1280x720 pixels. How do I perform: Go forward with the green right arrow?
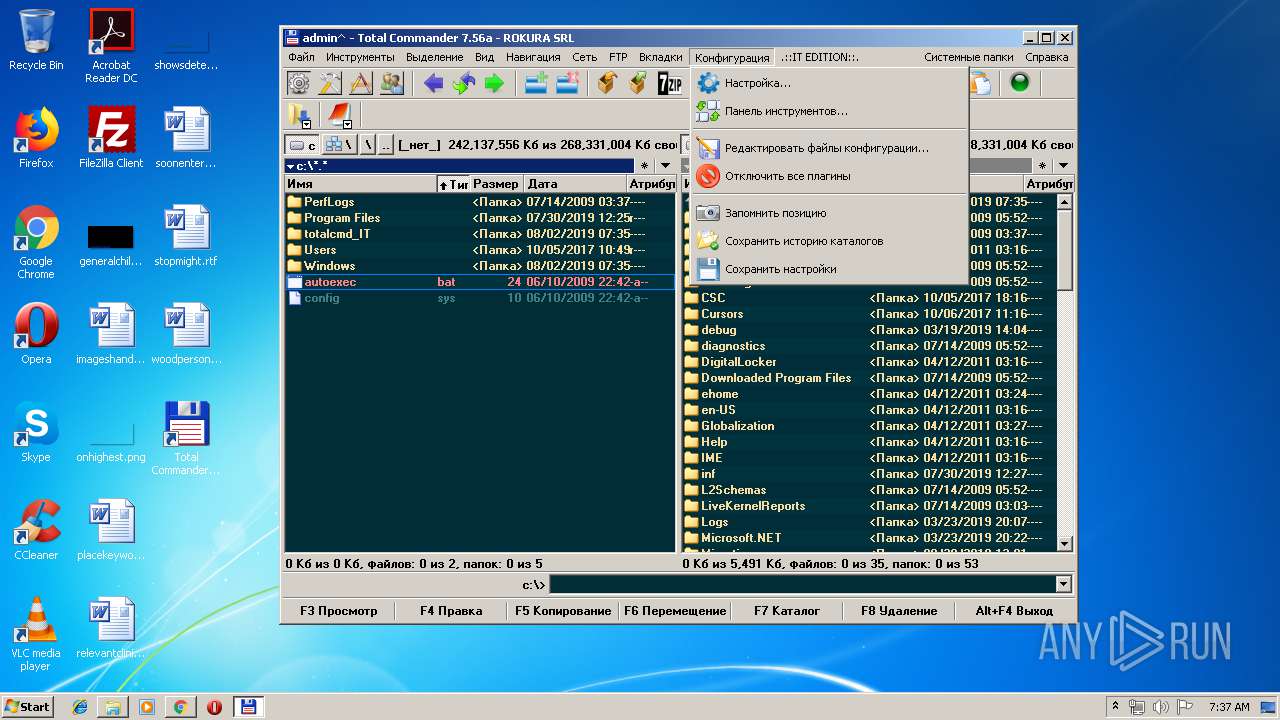[x=494, y=83]
